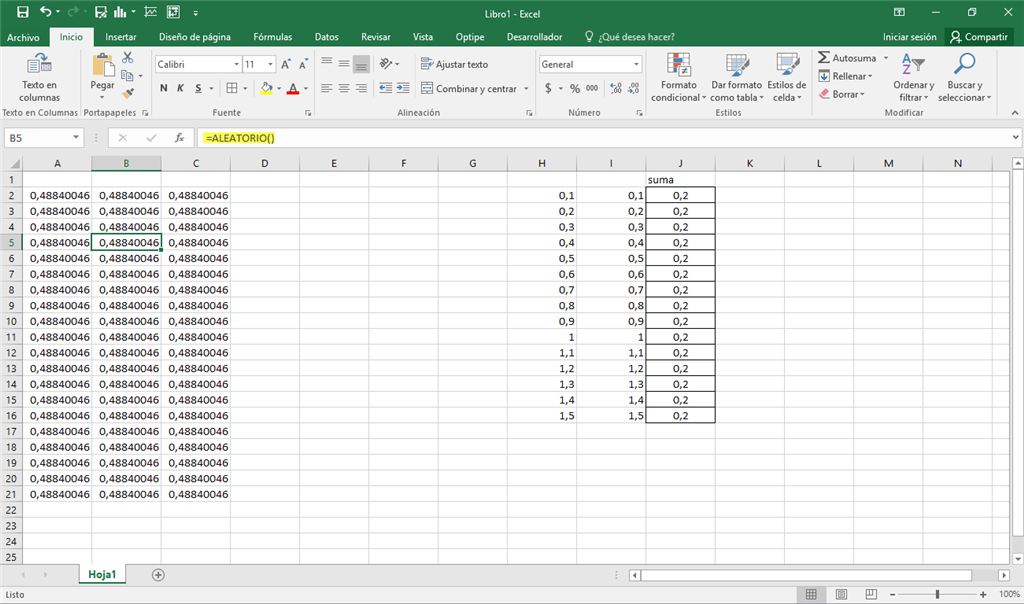Toggle Ajustar texto wrap
The width and height of the screenshot is (1024, 604).
click(x=455, y=64)
